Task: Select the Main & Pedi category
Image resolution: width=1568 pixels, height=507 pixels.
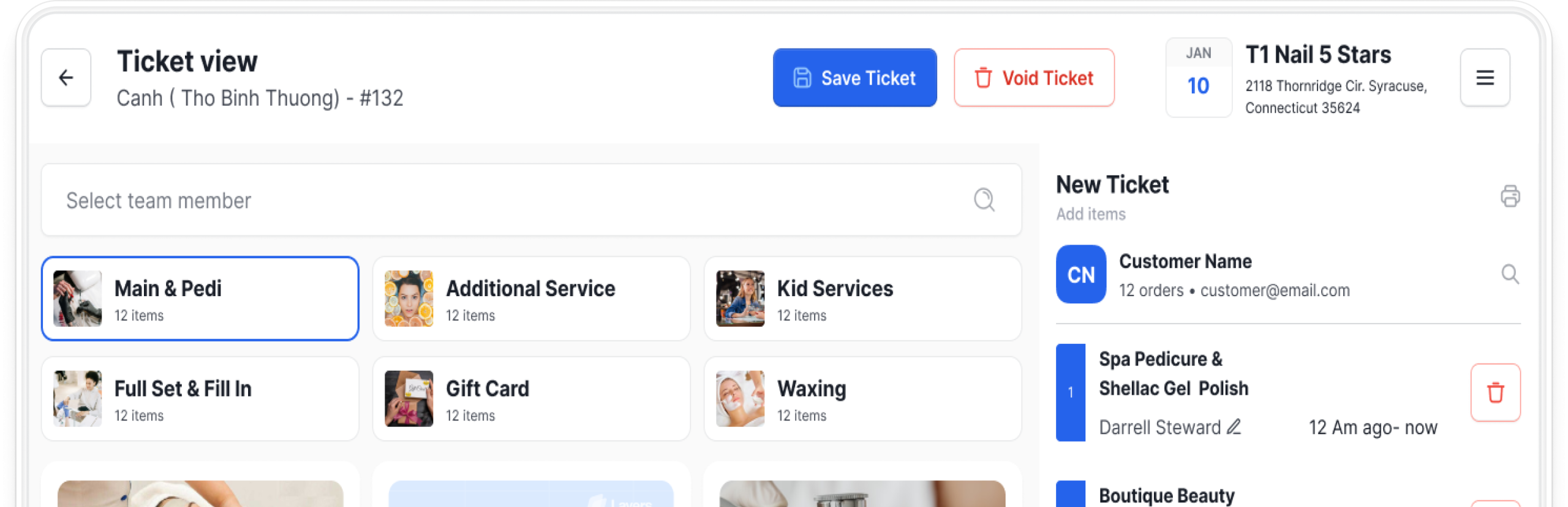Action: [200, 299]
